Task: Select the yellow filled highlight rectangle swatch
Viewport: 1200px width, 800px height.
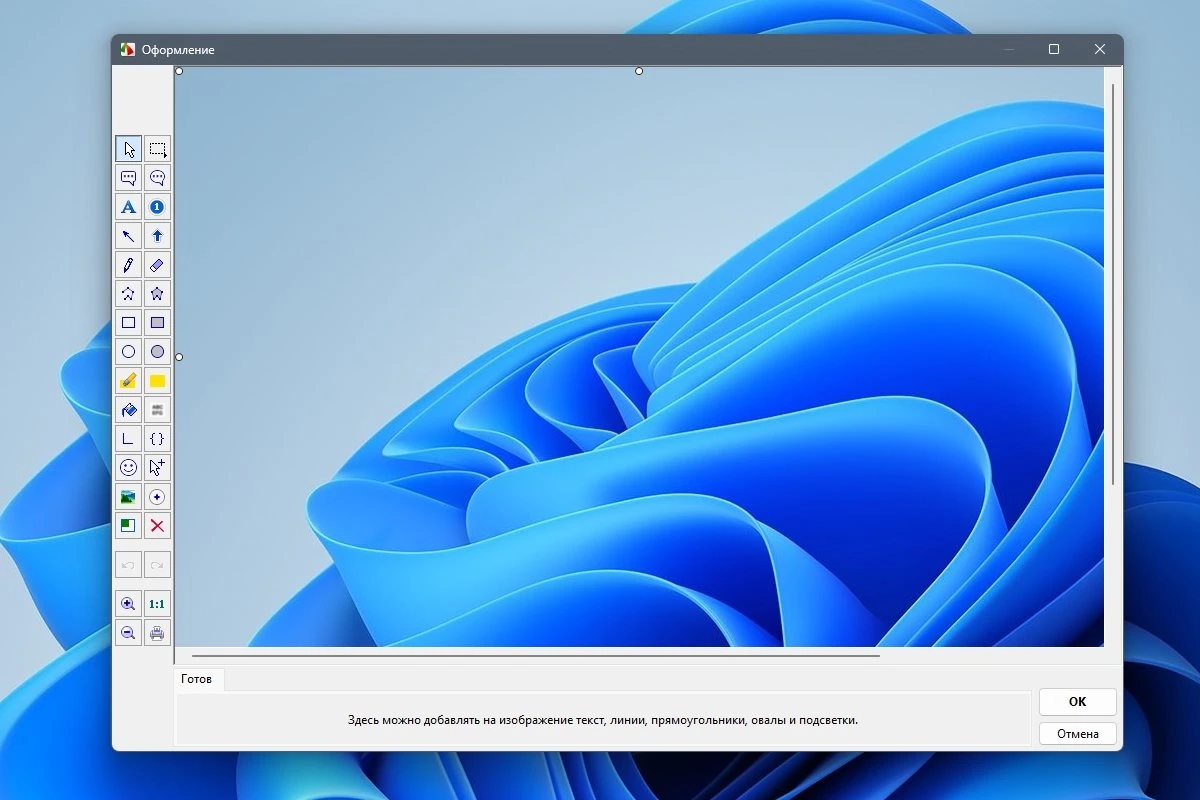Action: [157, 381]
